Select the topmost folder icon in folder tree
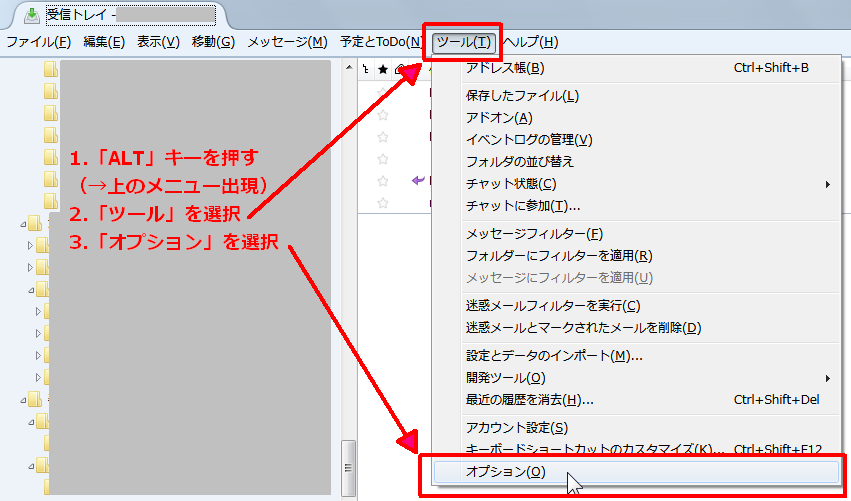Viewport: 851px width, 501px height. [51, 70]
